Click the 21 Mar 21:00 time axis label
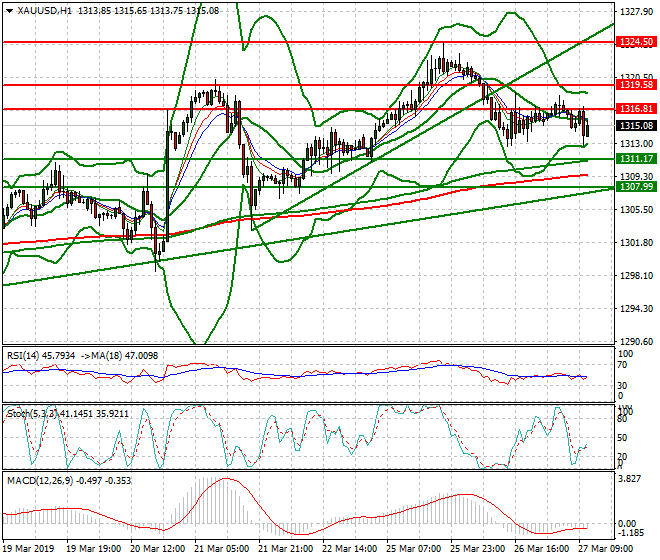Image resolution: width=660 pixels, height=560 pixels. [x=285, y=549]
